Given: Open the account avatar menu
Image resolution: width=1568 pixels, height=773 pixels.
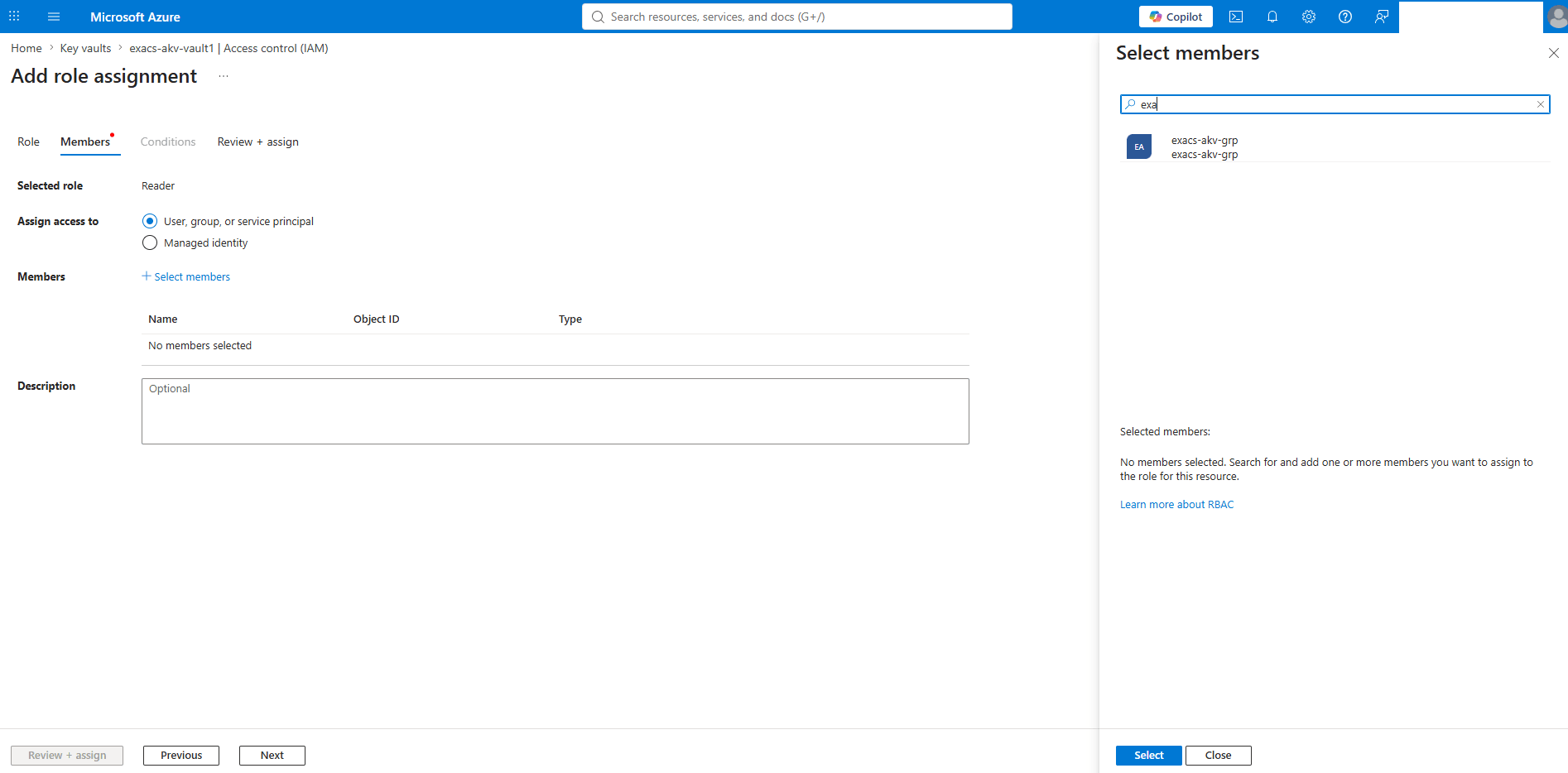Looking at the screenshot, I should click(1556, 17).
